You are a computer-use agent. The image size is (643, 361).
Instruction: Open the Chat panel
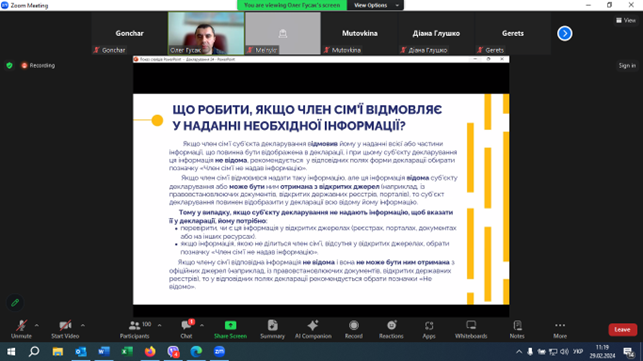pos(187,329)
